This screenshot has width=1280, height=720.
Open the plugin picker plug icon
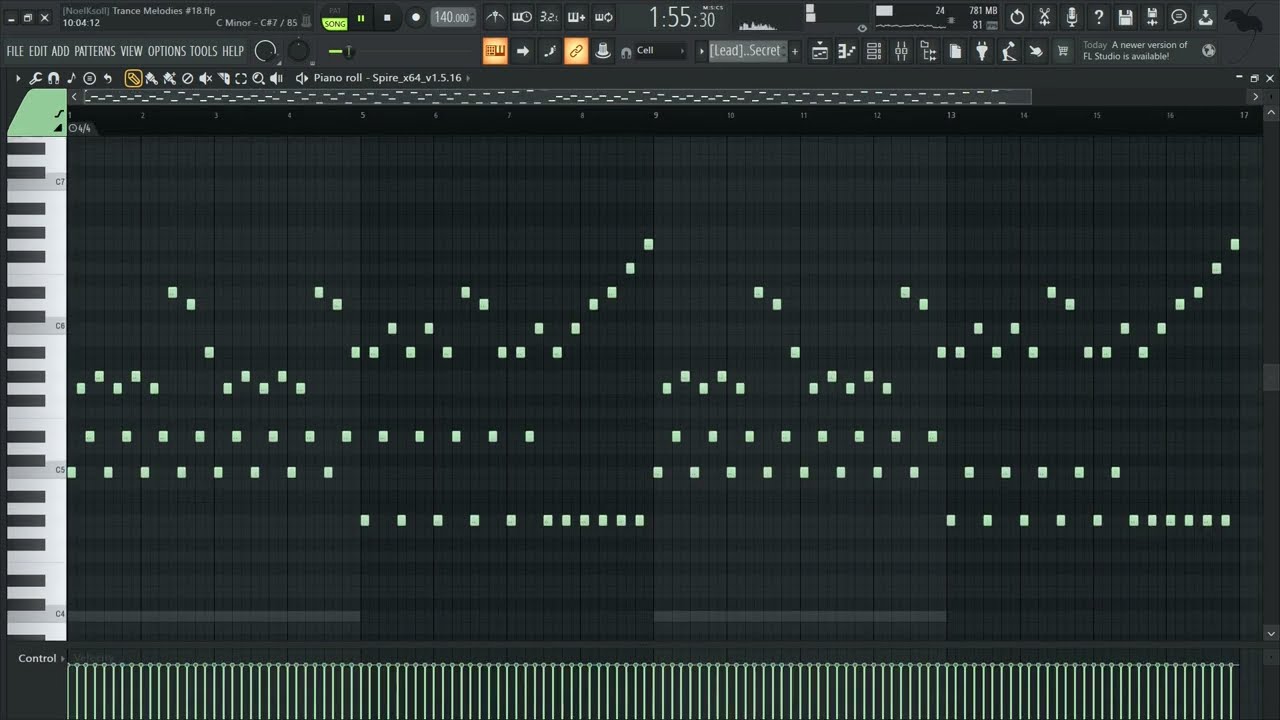pos(982,51)
